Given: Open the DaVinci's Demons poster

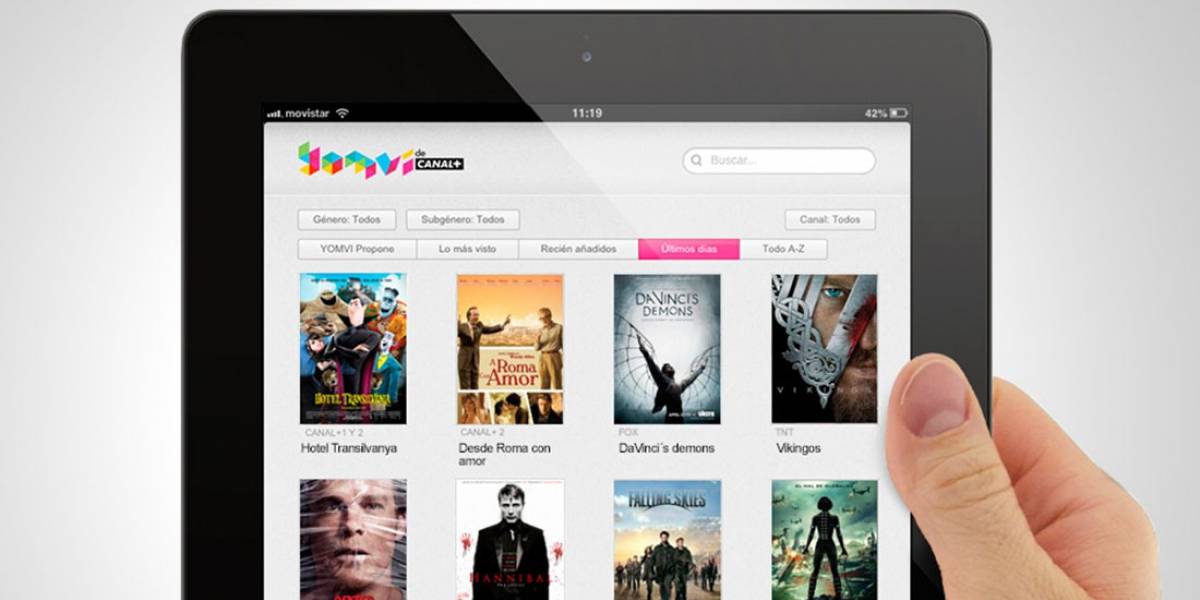Looking at the screenshot, I should [x=667, y=348].
